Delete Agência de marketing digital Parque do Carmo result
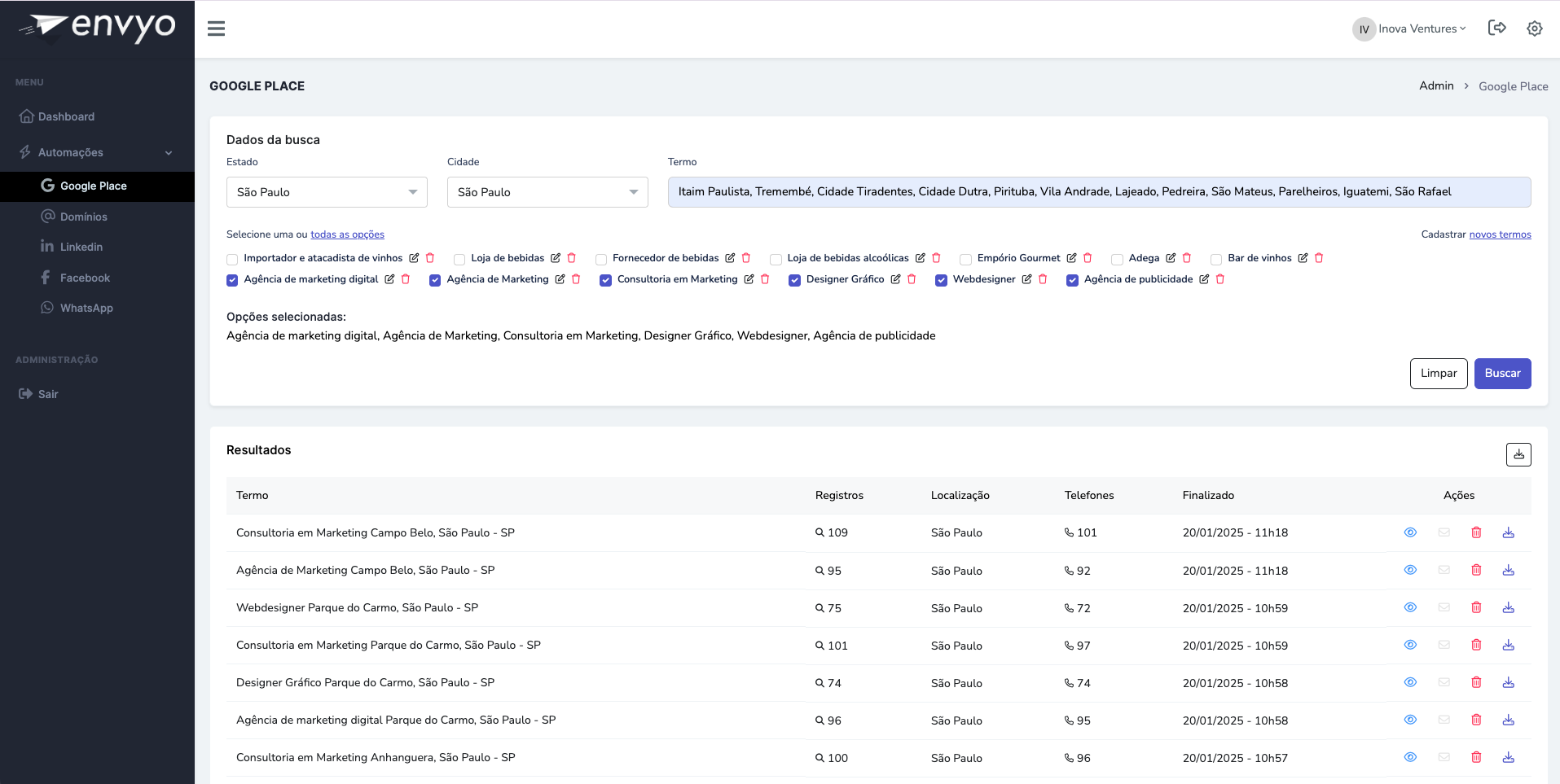1560x784 pixels. [x=1476, y=720]
